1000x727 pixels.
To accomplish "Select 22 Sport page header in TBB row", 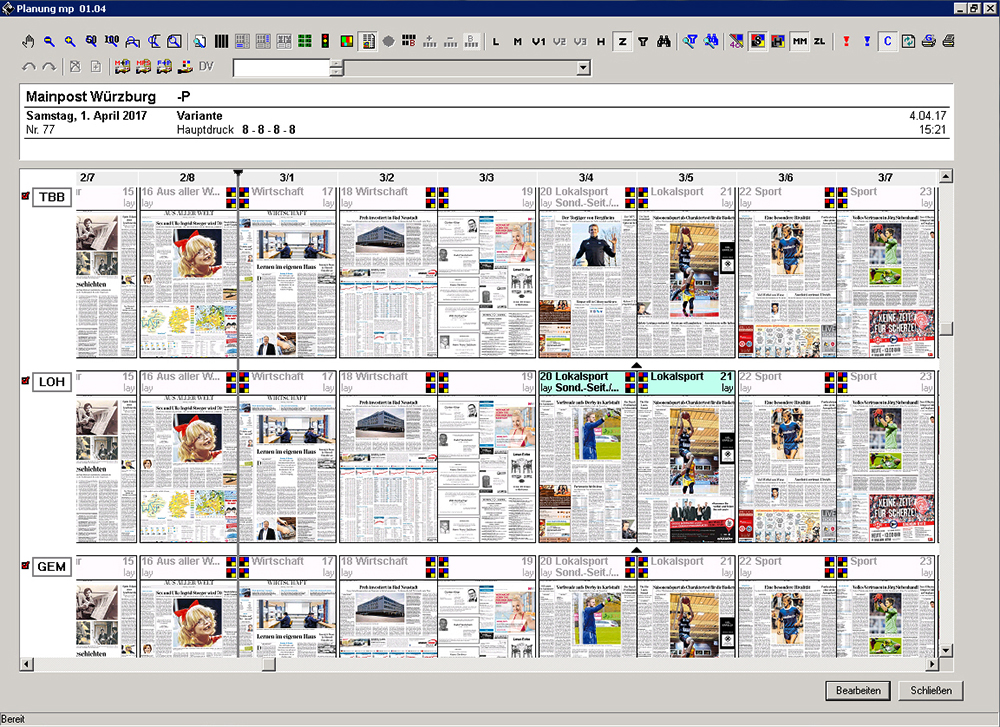I will coord(786,197).
